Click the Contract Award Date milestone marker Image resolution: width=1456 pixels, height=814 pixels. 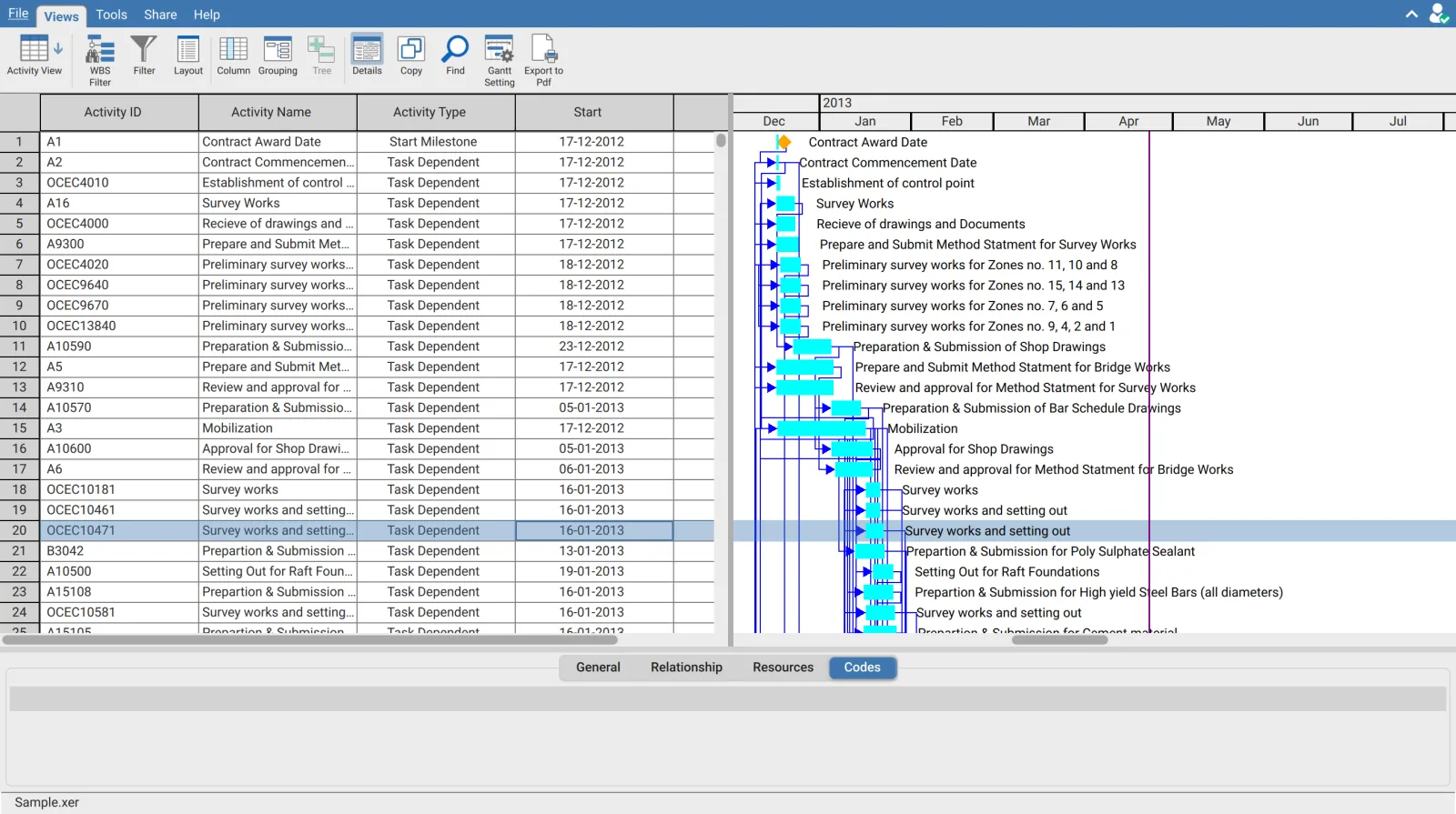click(x=784, y=142)
